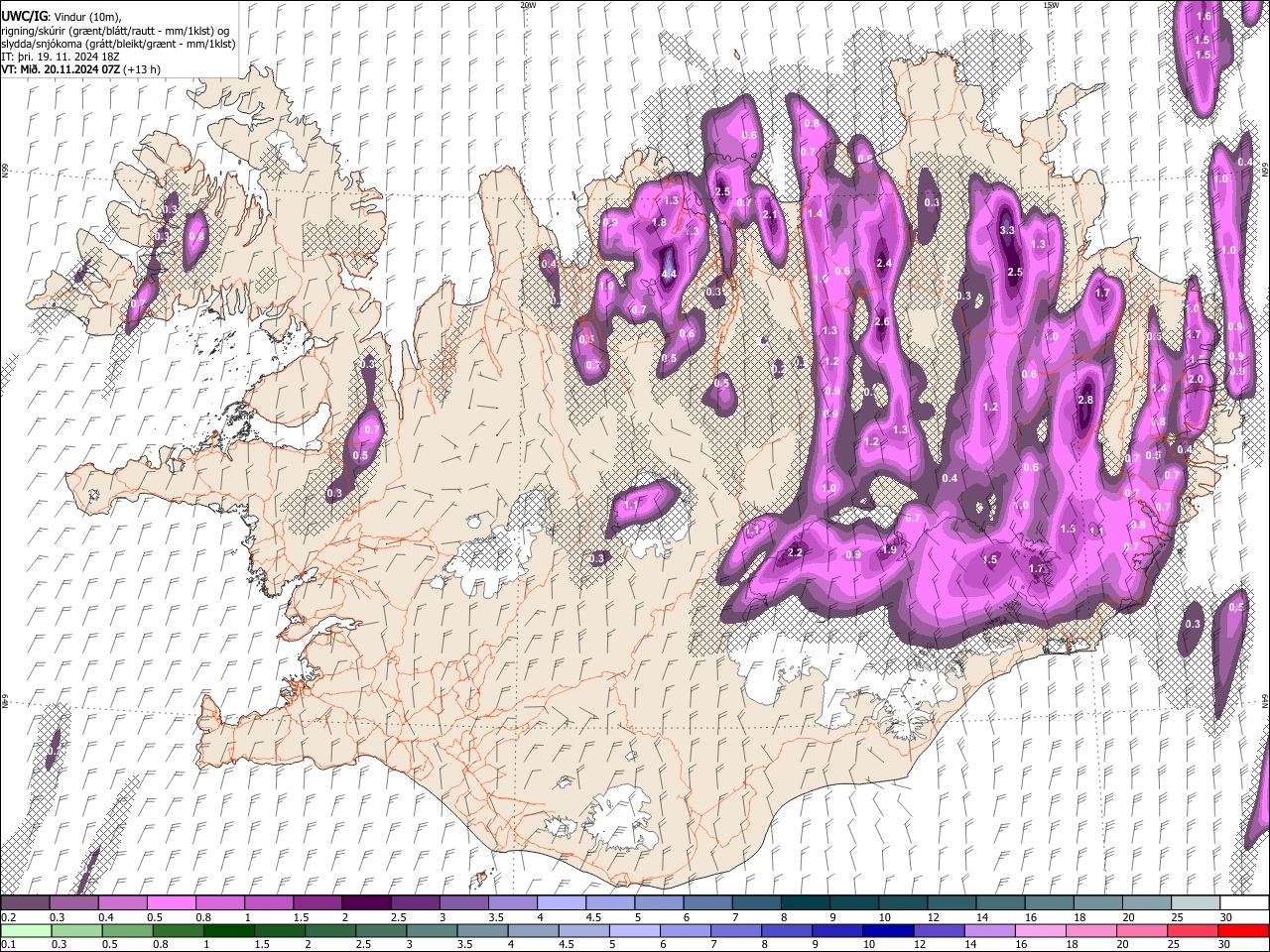The height and width of the screenshot is (952, 1270).
Task: Click the '30' label under the upper legend row
Action: 1226,917
